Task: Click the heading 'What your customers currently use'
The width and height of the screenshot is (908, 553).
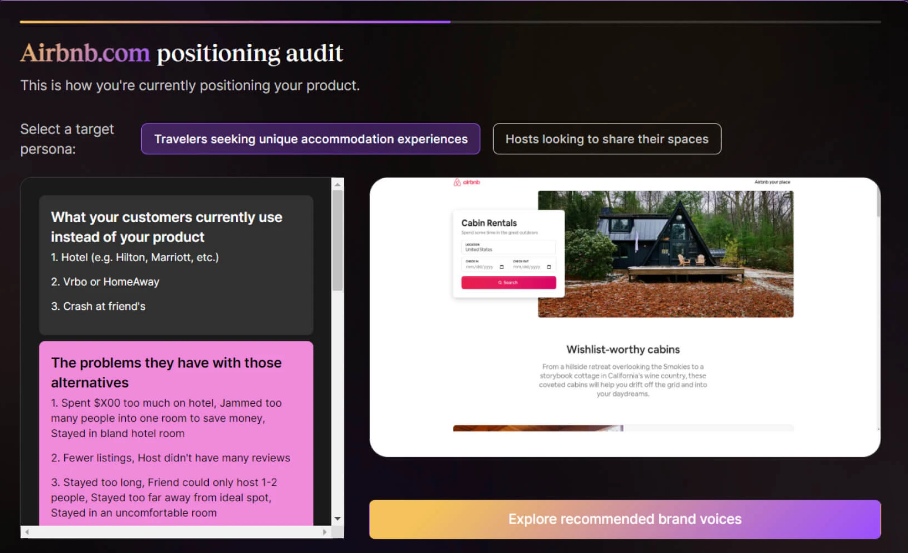Action: (167, 217)
